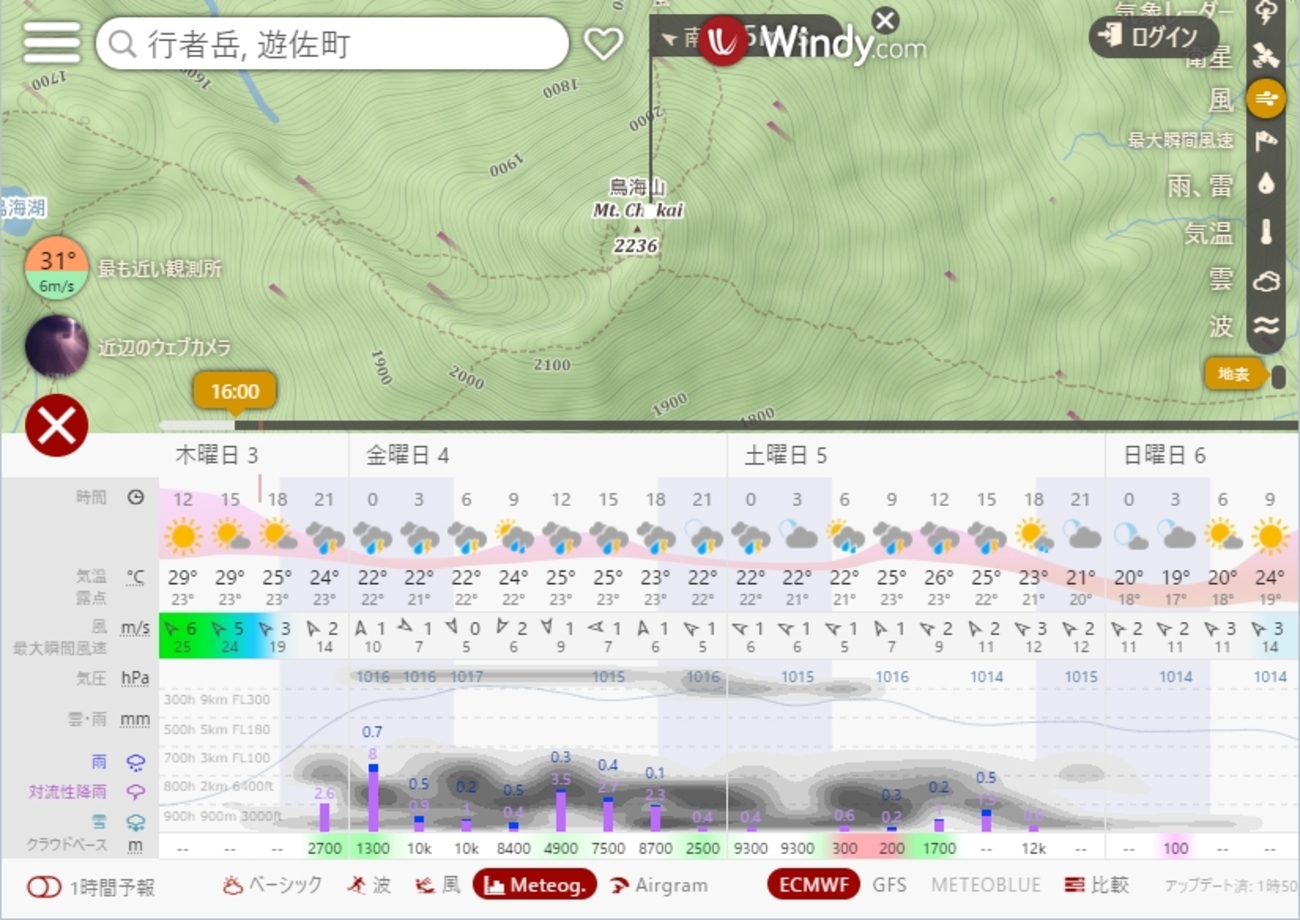Viewport: 1300px width, 920px height.
Task: Select the 雲 cloud layer icon
Action: (x=1266, y=281)
